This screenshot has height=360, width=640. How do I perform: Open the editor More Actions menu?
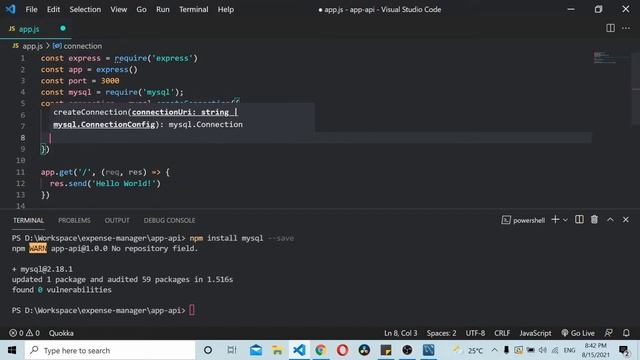coord(626,28)
